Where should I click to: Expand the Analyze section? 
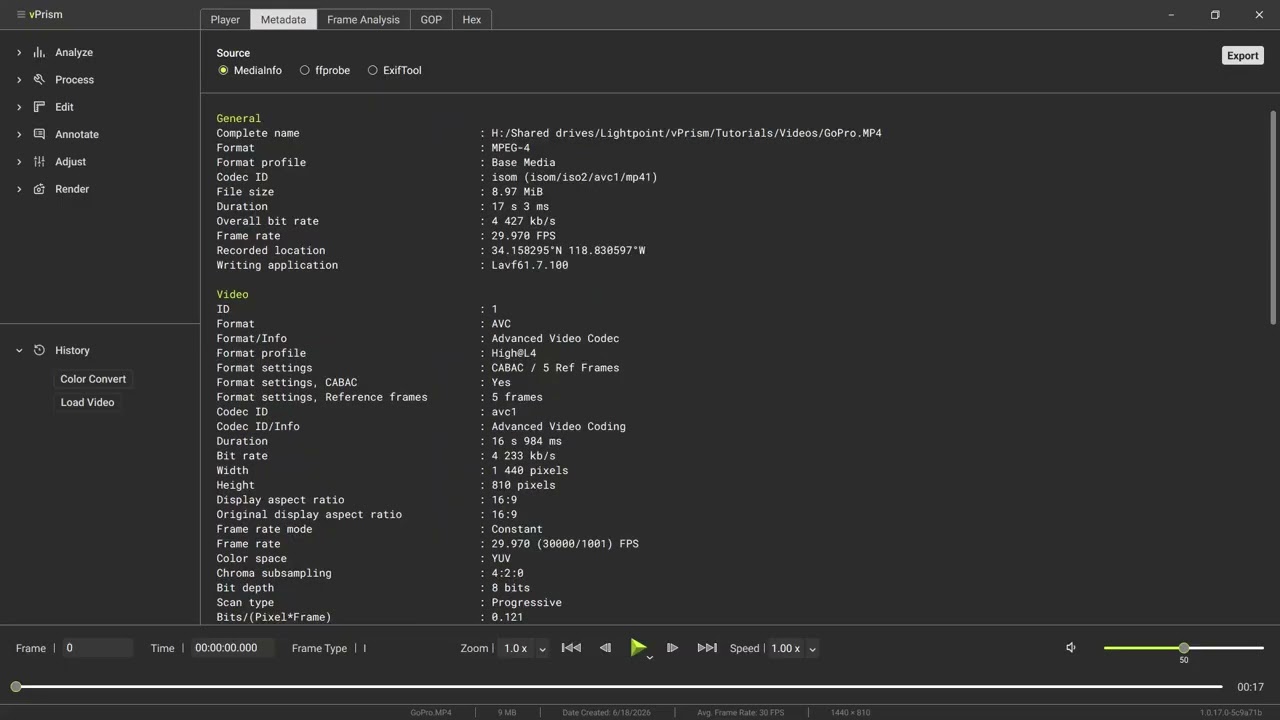coord(19,52)
